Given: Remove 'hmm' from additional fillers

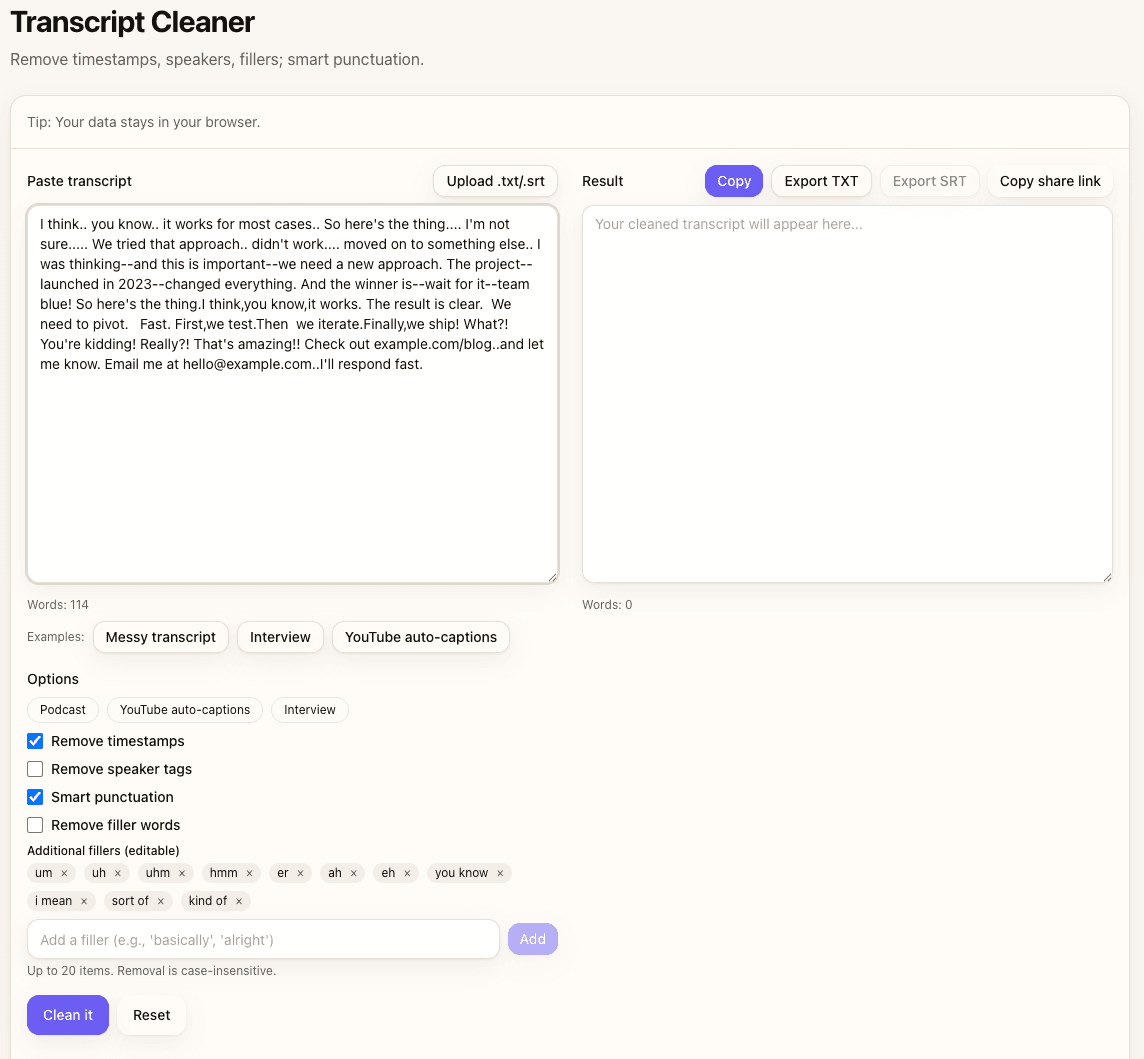Looking at the screenshot, I should pyautogui.click(x=249, y=873).
